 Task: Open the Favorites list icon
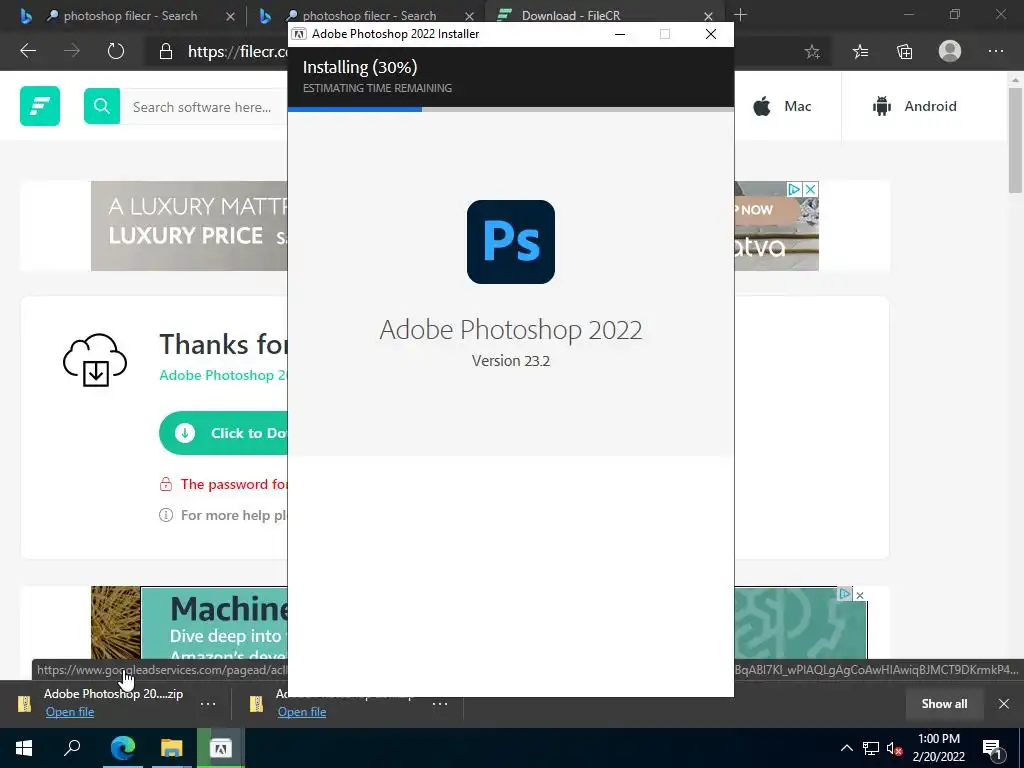pos(861,52)
